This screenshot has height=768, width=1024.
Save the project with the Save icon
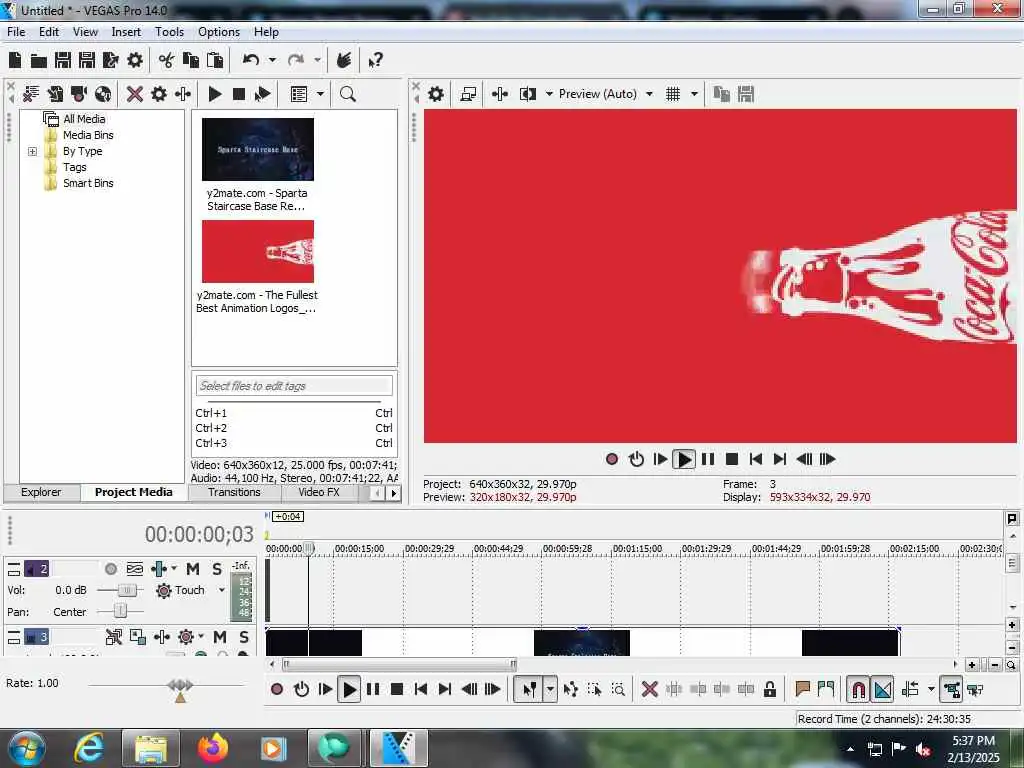pos(63,60)
